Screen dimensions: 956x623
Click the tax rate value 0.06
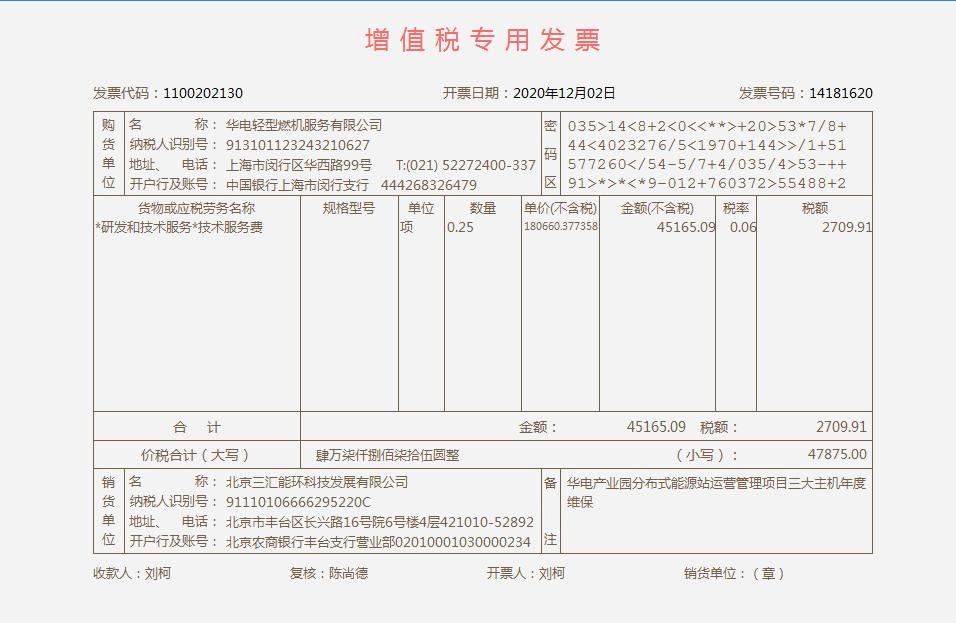(743, 227)
